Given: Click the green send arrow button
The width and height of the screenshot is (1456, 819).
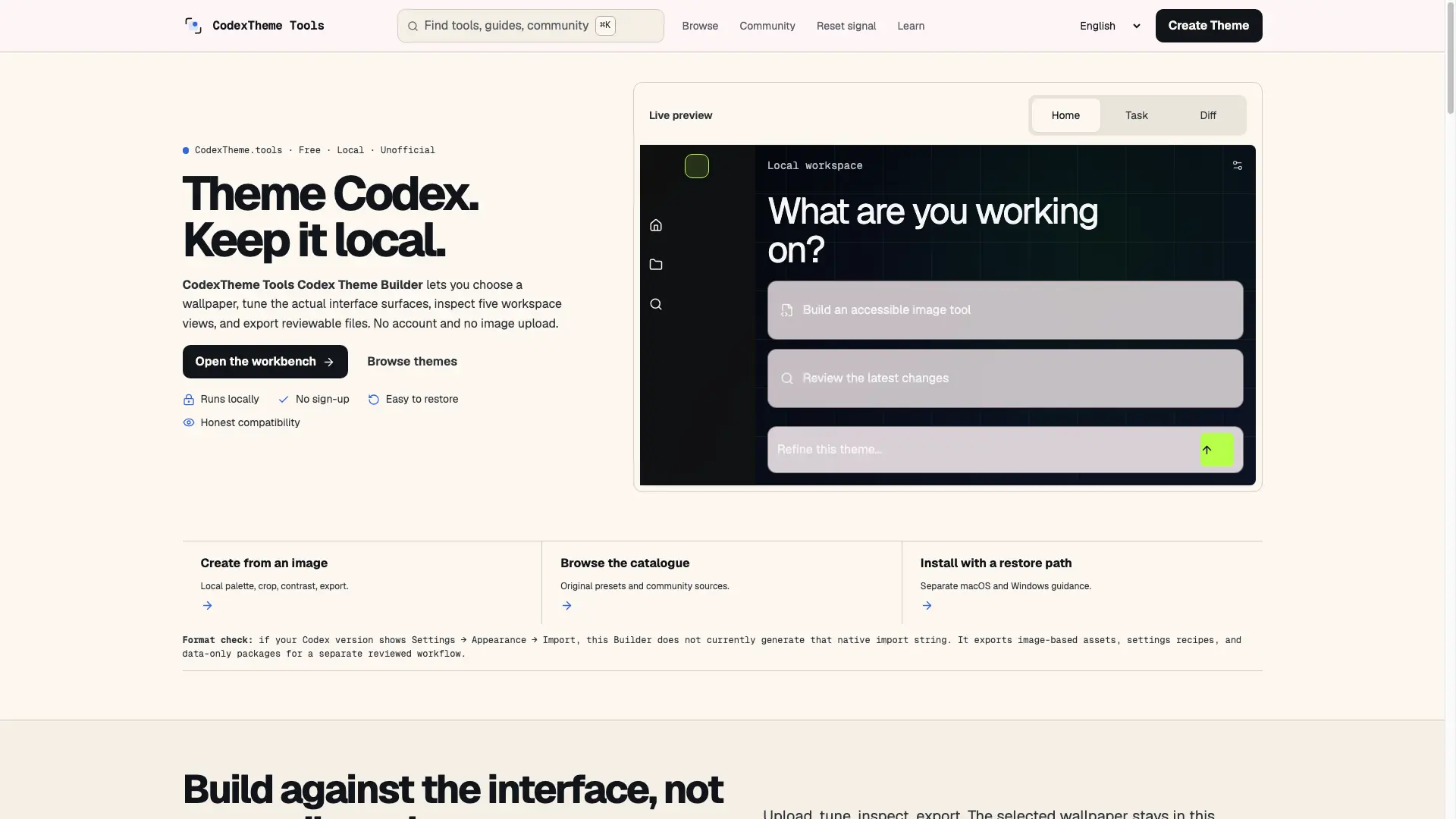Looking at the screenshot, I should 1216,450.
